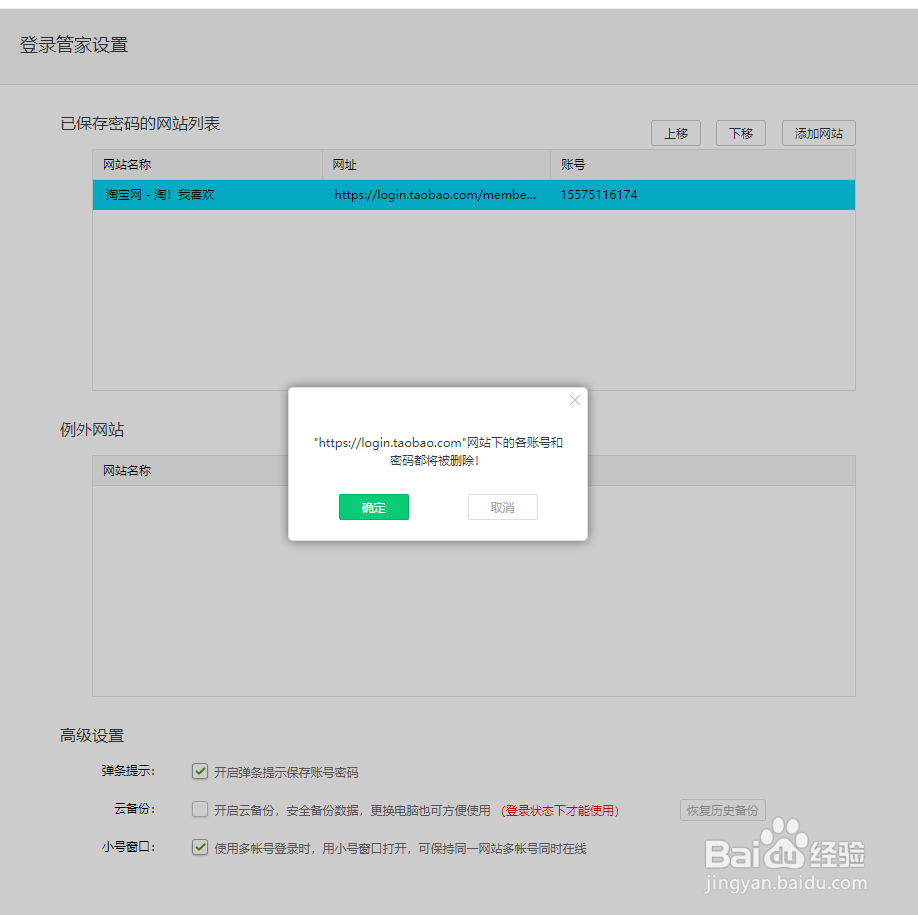Click the 小号窗口 setting label
The image size is (918, 915).
click(x=128, y=847)
